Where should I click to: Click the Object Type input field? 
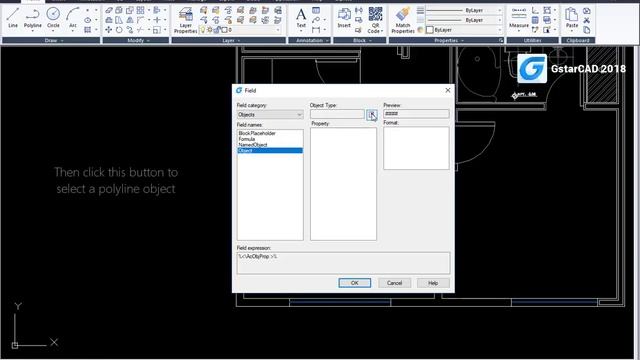pos(337,115)
